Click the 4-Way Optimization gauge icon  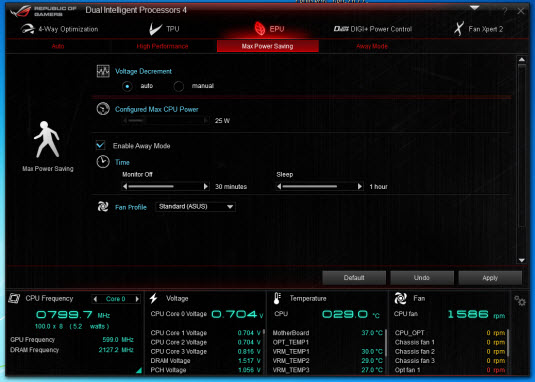(x=27, y=29)
